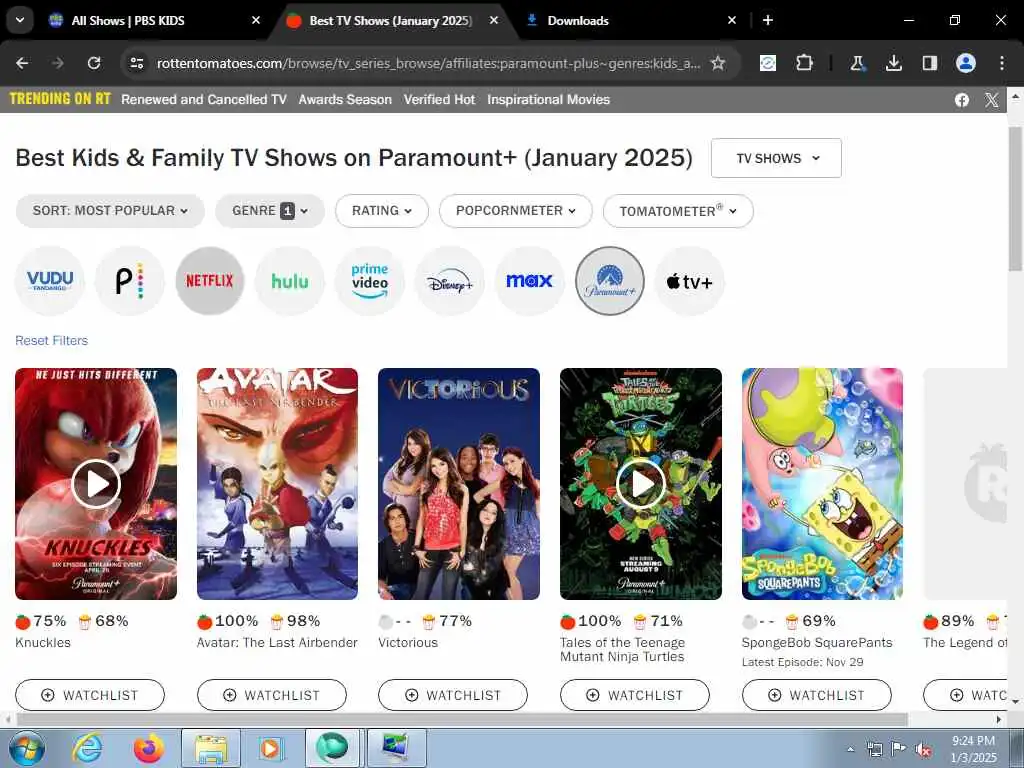Close the All Shows PBS KIDS tab
Screen dimensions: 1024x768
click(x=256, y=20)
